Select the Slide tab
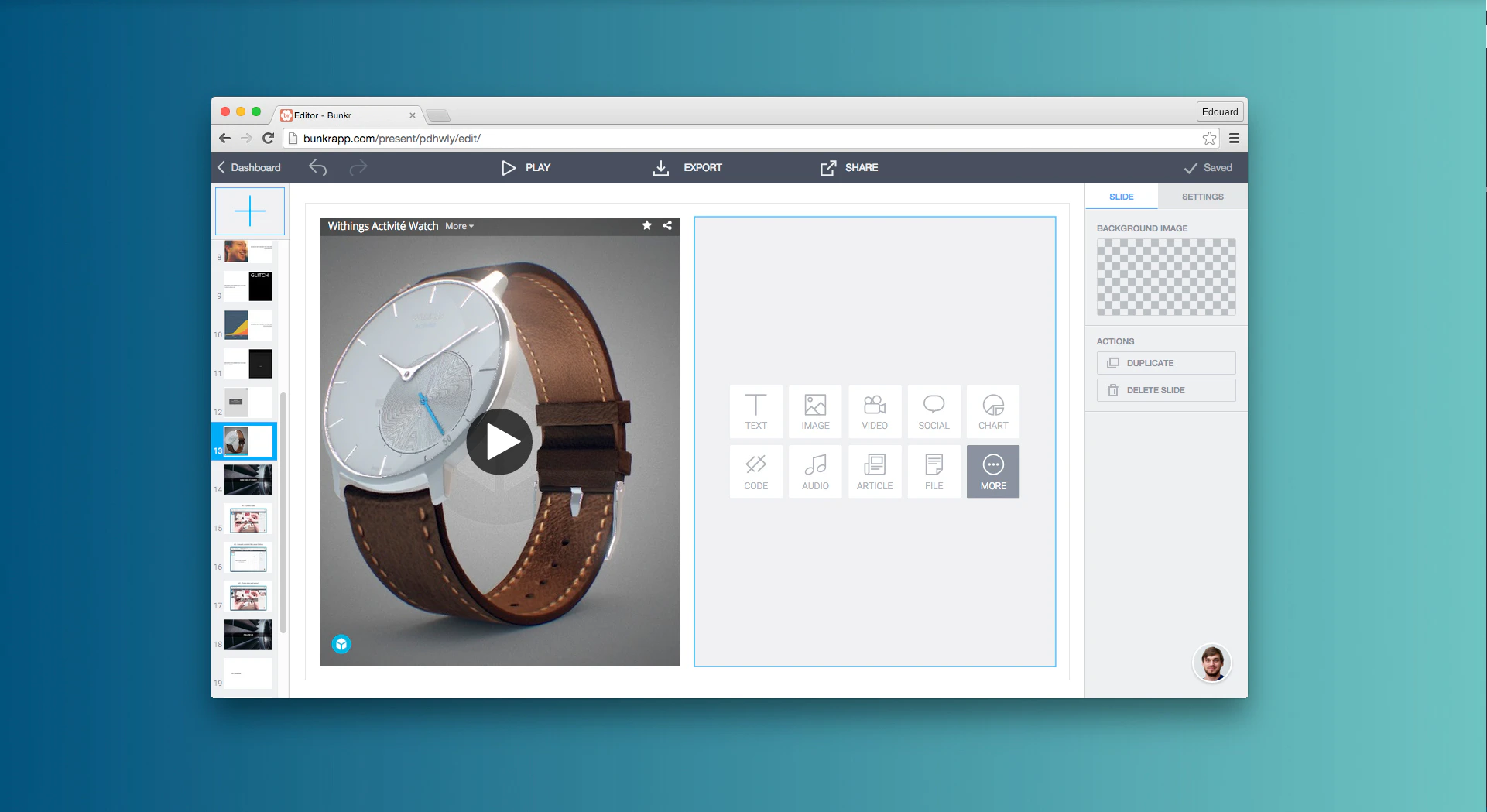 pyautogui.click(x=1121, y=197)
